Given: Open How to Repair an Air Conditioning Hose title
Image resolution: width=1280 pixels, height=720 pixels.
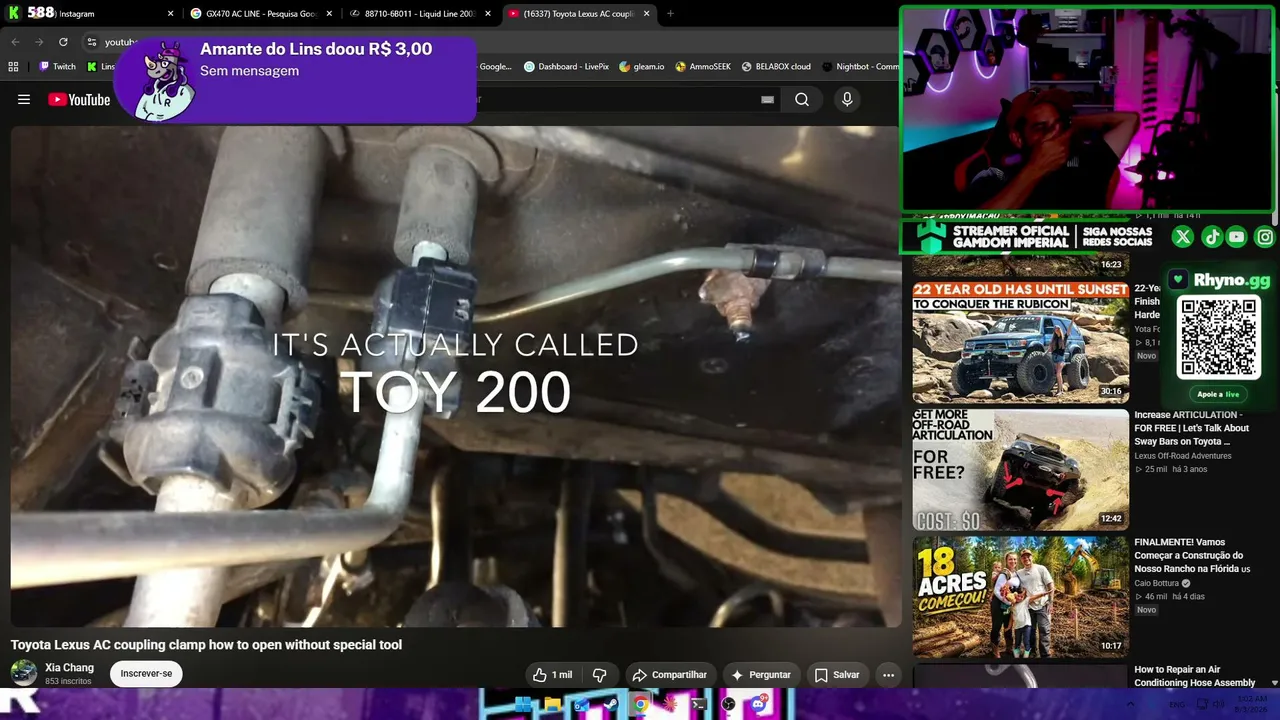Looking at the screenshot, I should pyautogui.click(x=1194, y=676).
